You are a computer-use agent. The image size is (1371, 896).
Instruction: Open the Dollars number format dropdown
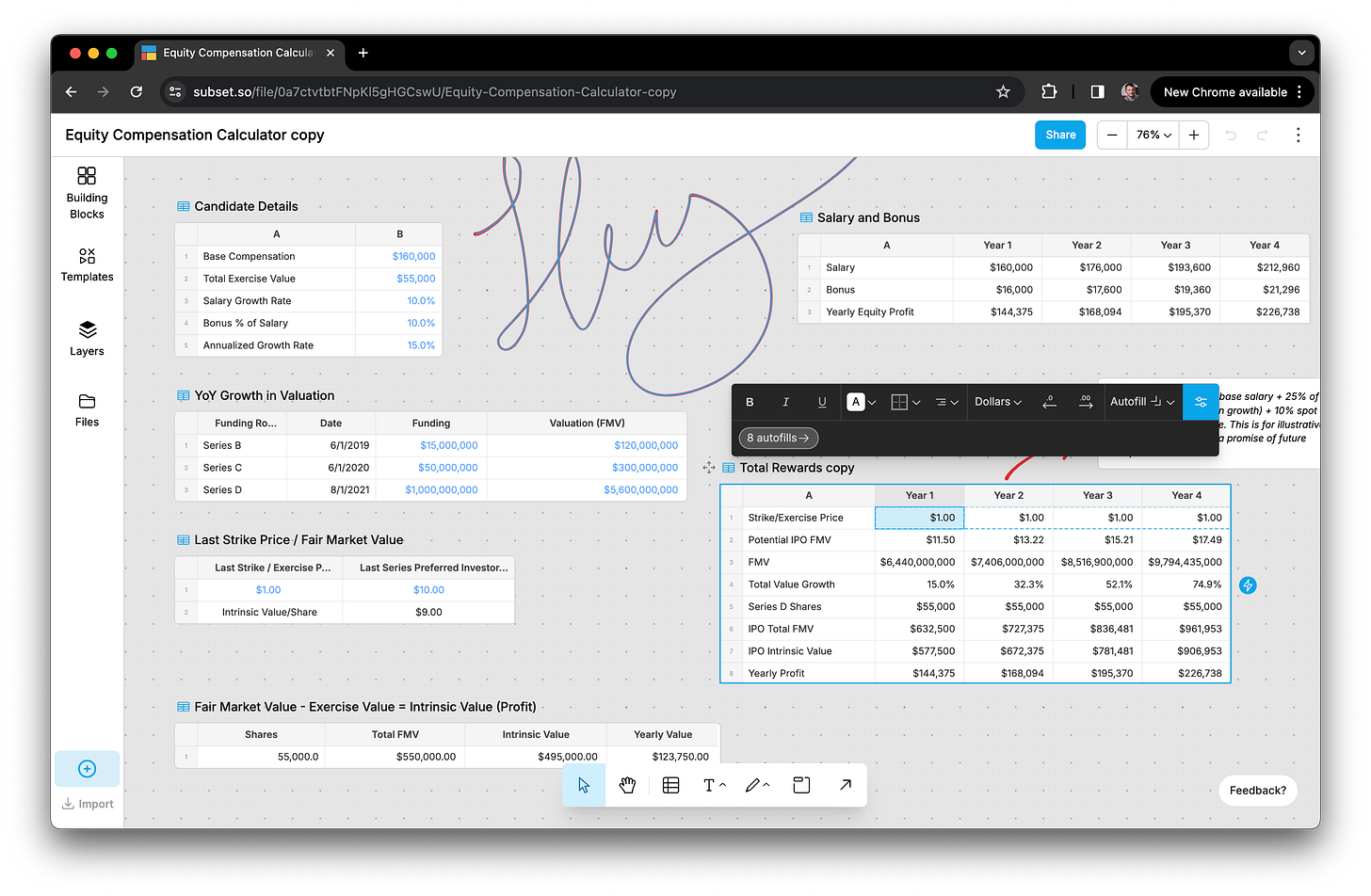click(x=998, y=402)
